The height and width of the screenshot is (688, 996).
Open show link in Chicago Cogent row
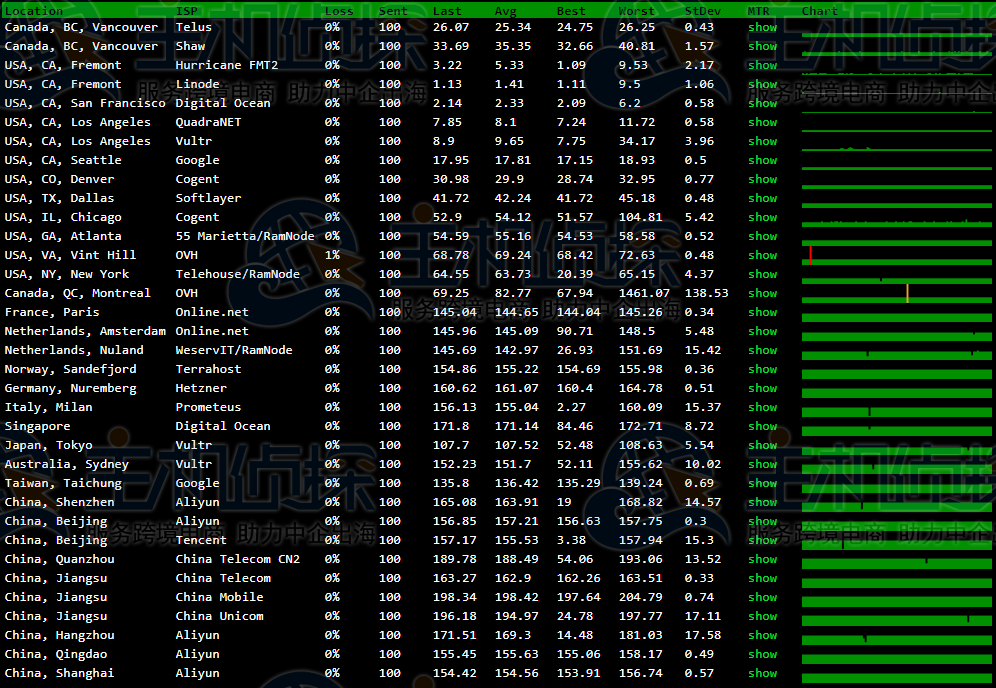pyautogui.click(x=762, y=217)
